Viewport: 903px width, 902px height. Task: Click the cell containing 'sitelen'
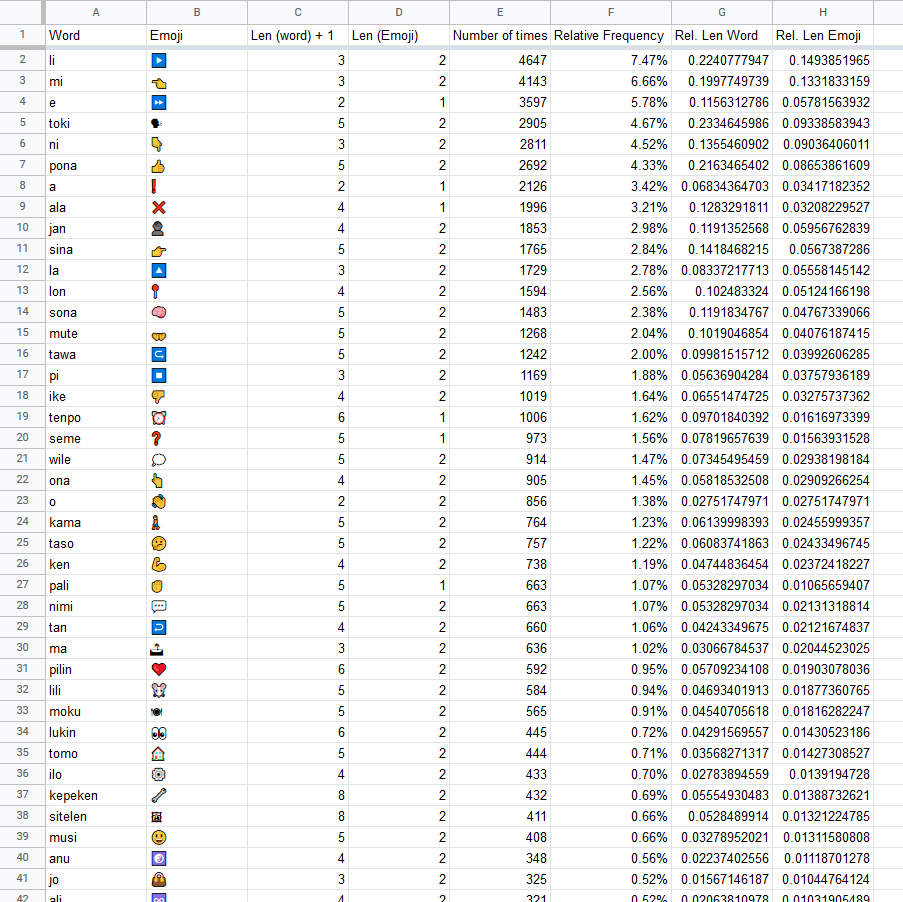click(96, 816)
